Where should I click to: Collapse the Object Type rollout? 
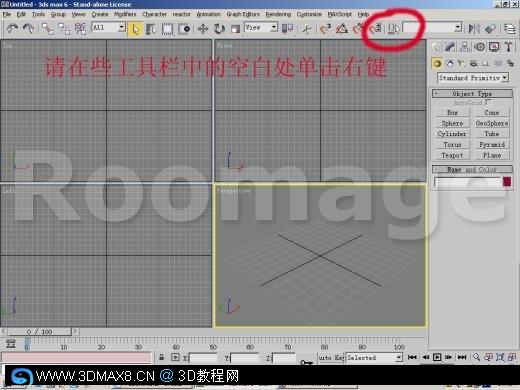click(x=472, y=94)
